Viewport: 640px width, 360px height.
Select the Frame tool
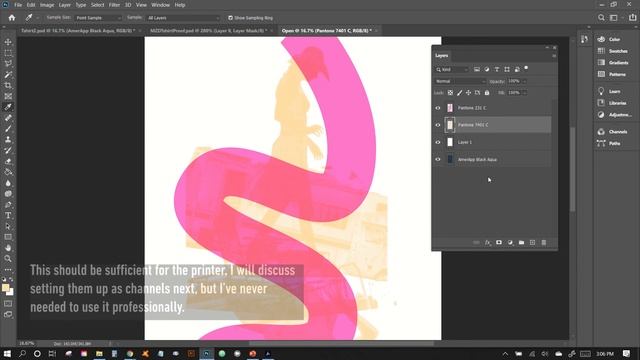pos(8,96)
